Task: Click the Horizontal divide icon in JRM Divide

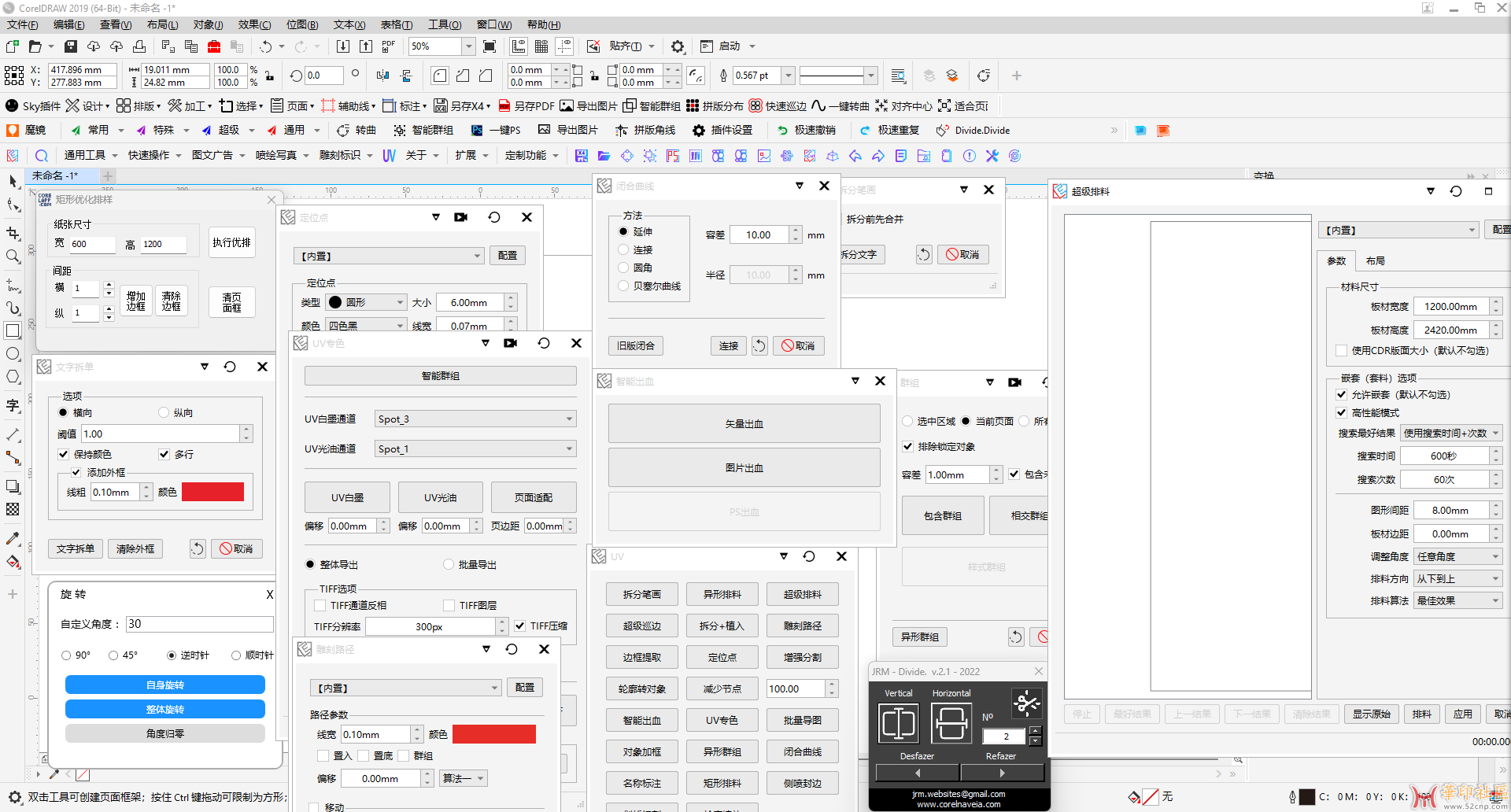Action: point(951,722)
